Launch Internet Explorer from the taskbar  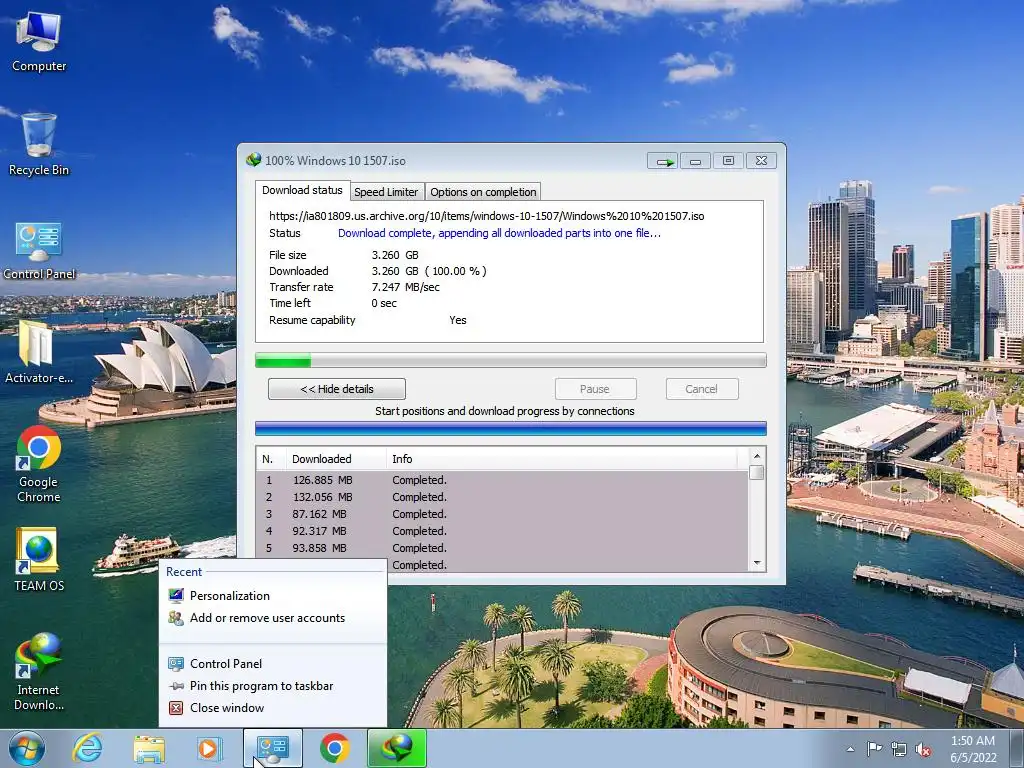[x=88, y=748]
